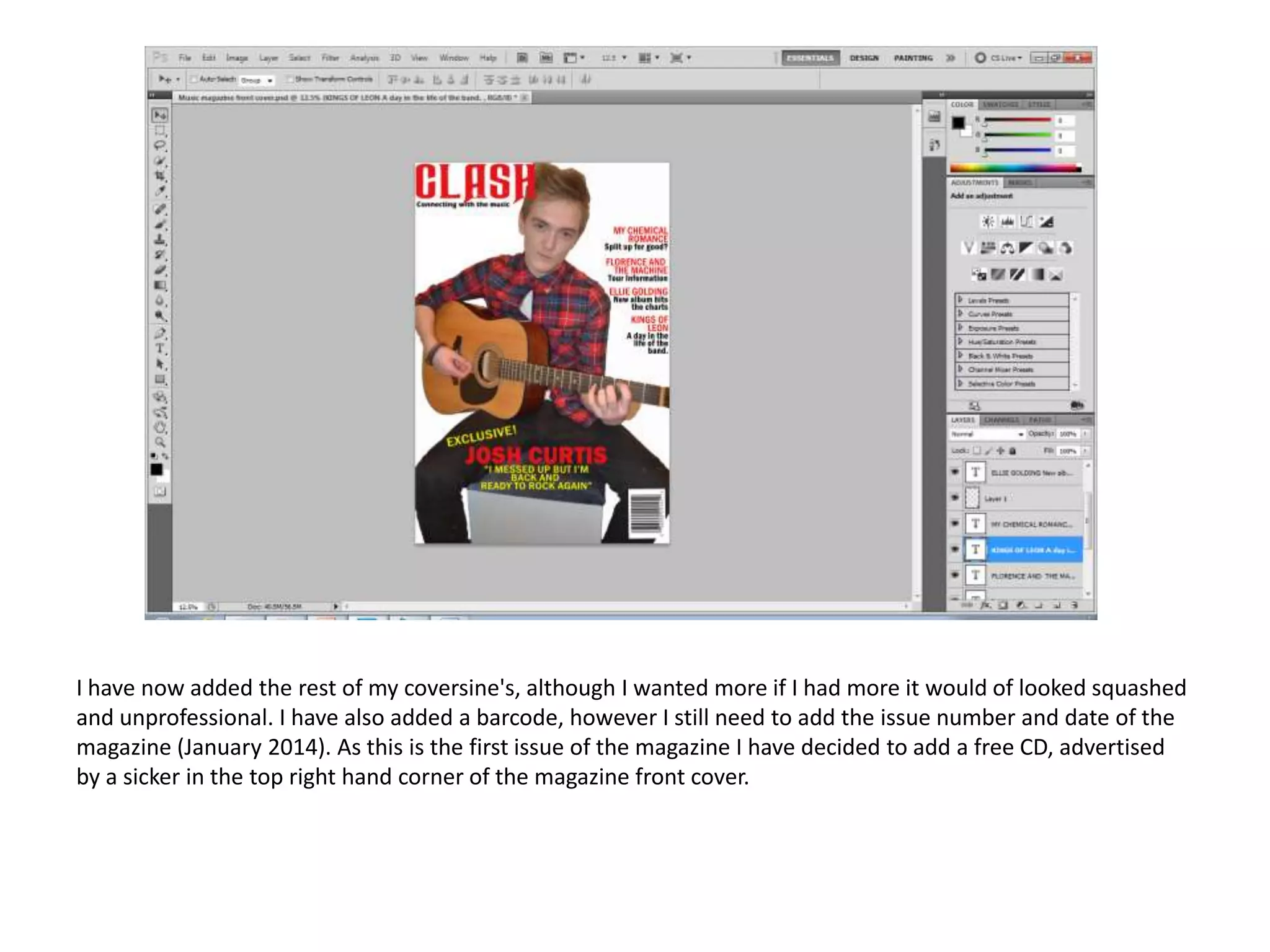Screen dimensions: 1270x952
Task: Select the Crop tool
Action: pyautogui.click(x=160, y=176)
